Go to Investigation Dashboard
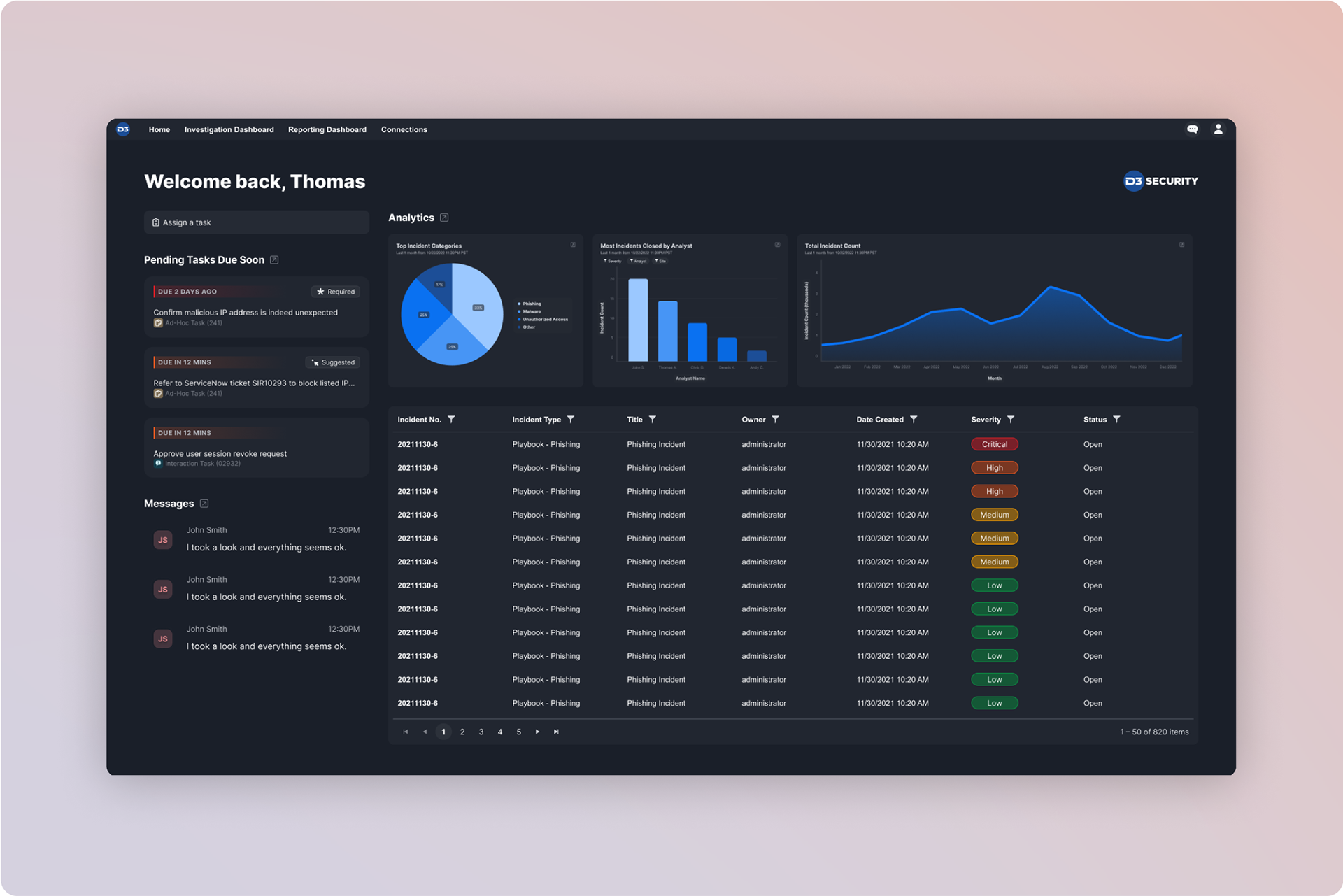Screen dimensions: 1343x896 point(229,129)
